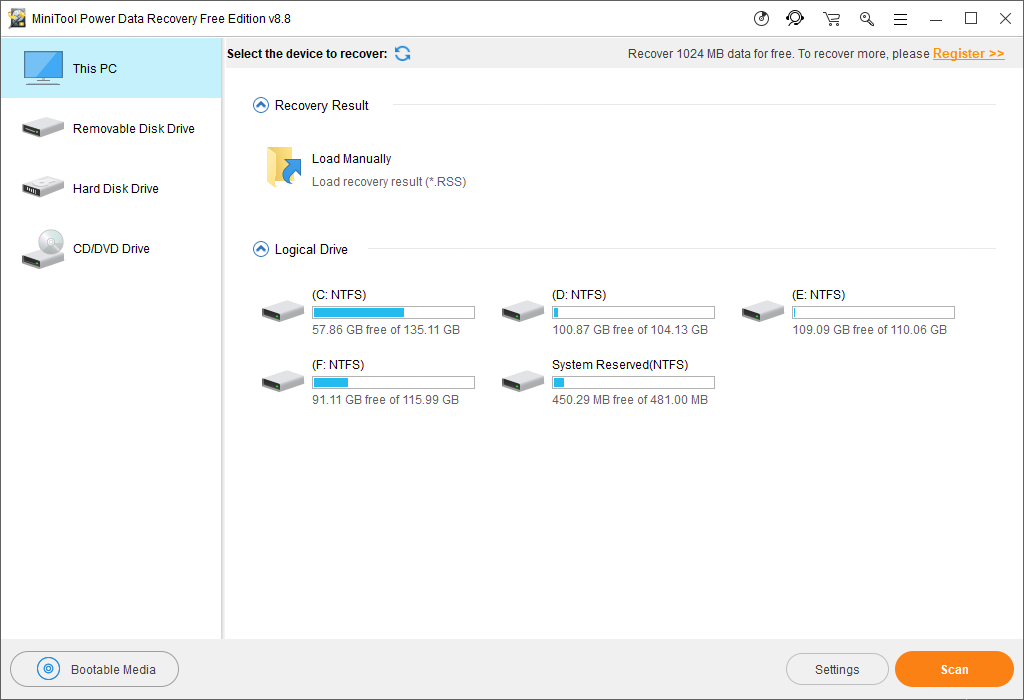Click the This PC monitor icon
This screenshot has width=1024, height=700.
[43, 68]
